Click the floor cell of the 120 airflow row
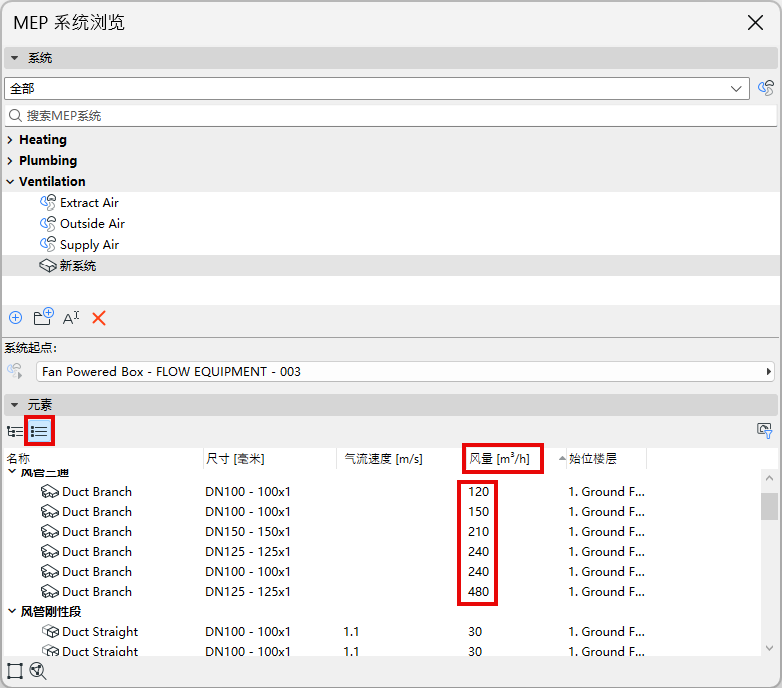782x688 pixels. (606, 492)
